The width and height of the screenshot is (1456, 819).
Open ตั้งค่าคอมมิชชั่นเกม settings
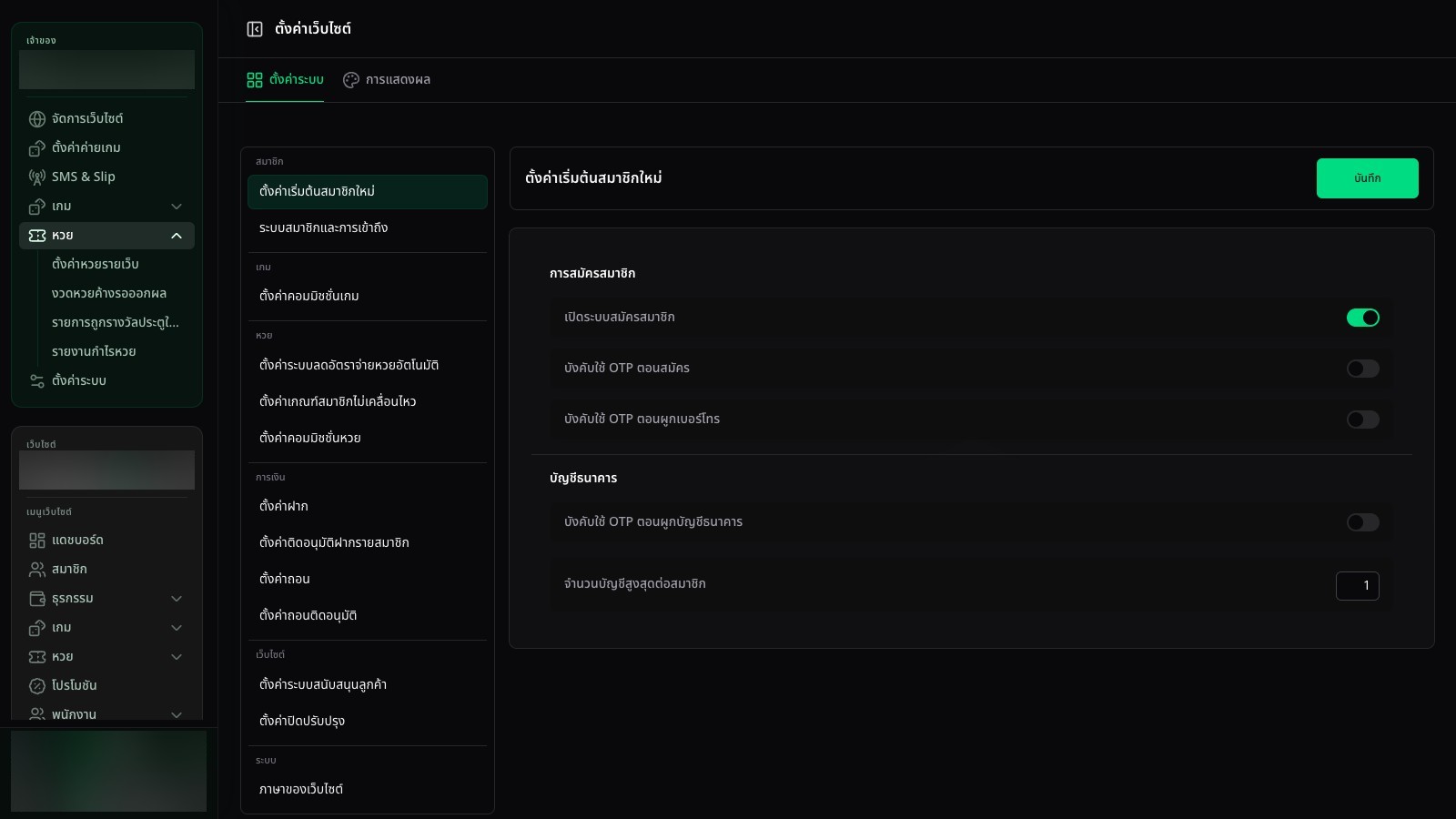[368, 297]
